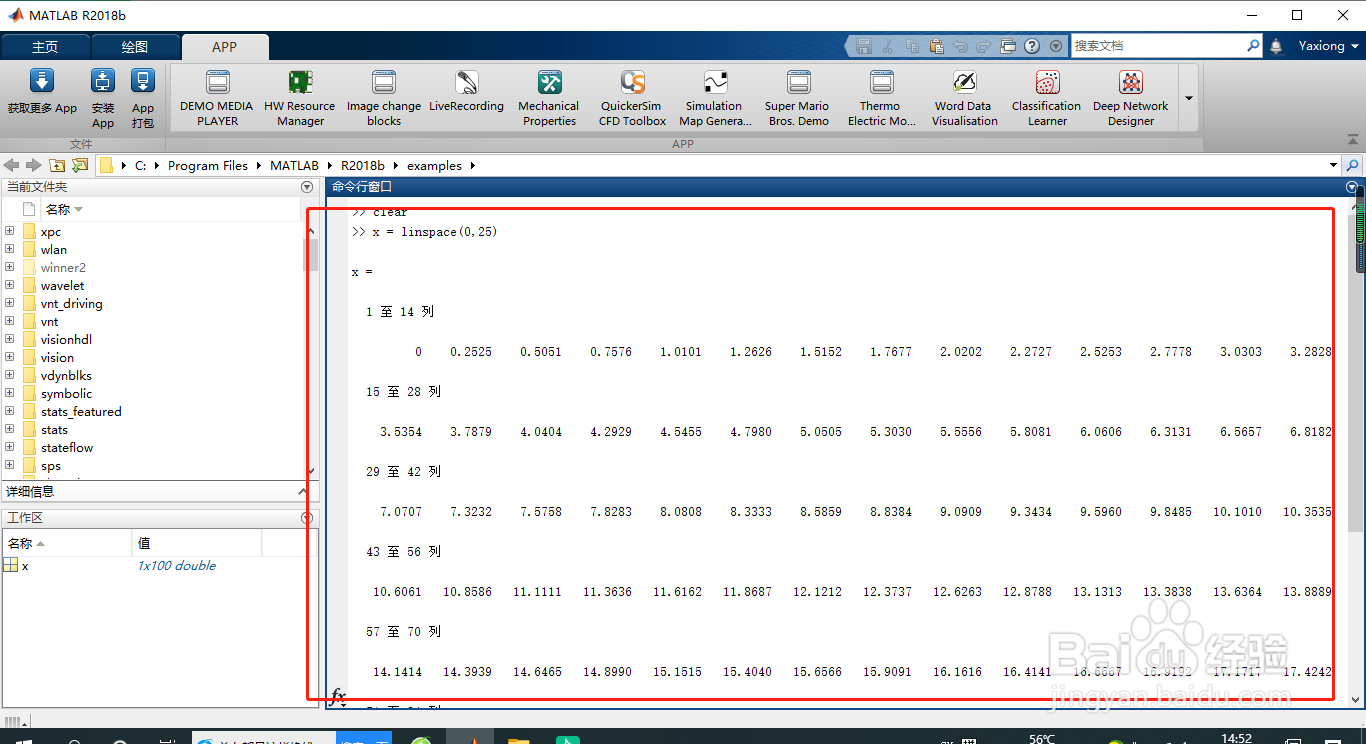Collapse the 详细信息 panel
This screenshot has height=744, width=1366.
click(x=304, y=491)
